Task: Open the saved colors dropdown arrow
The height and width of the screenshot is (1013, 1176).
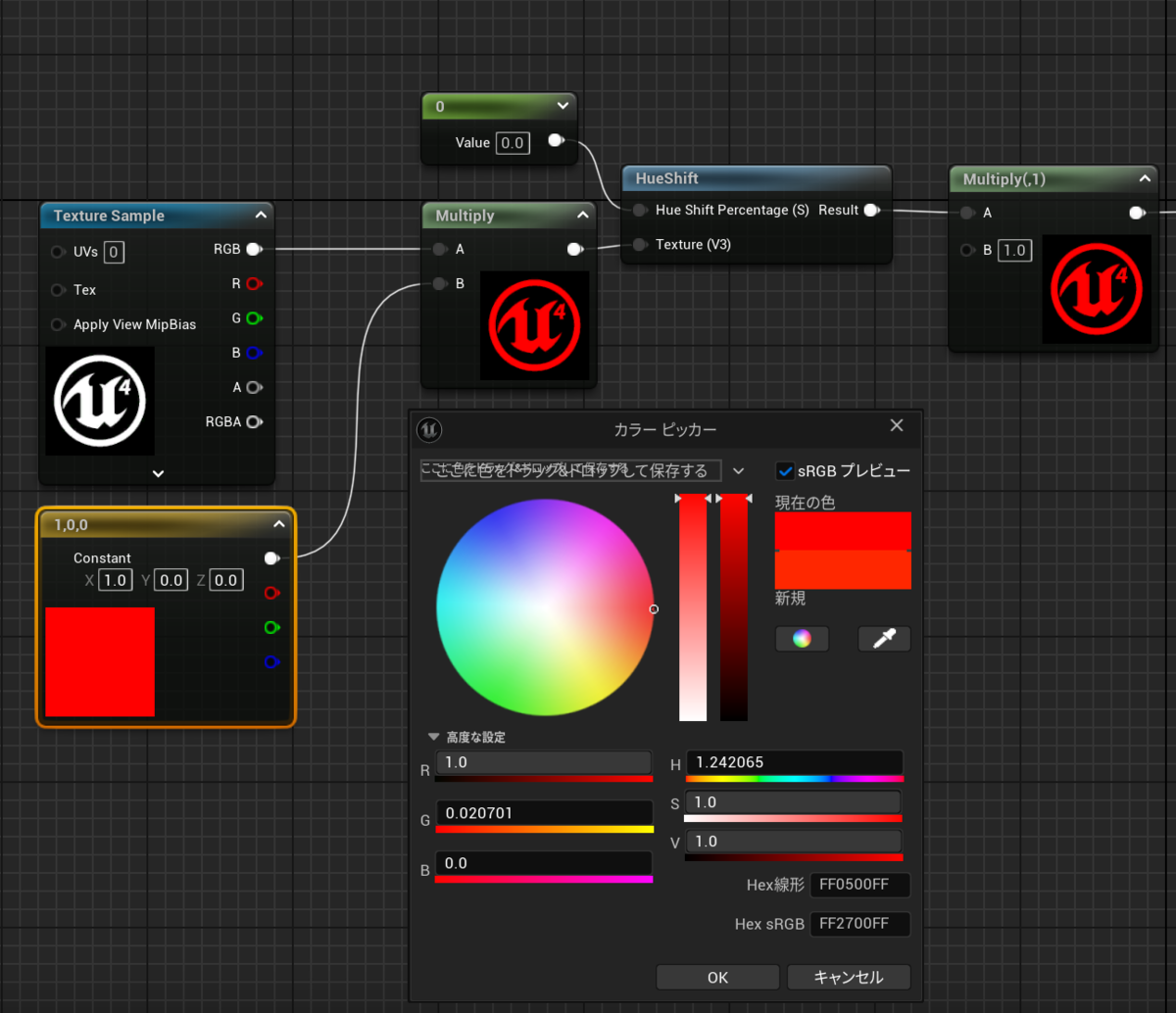Action: point(739,470)
